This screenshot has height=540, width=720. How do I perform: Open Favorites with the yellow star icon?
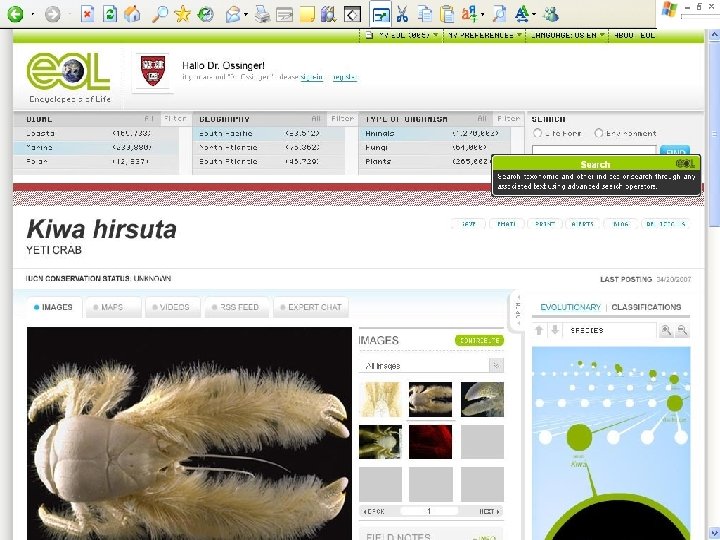[x=182, y=14]
